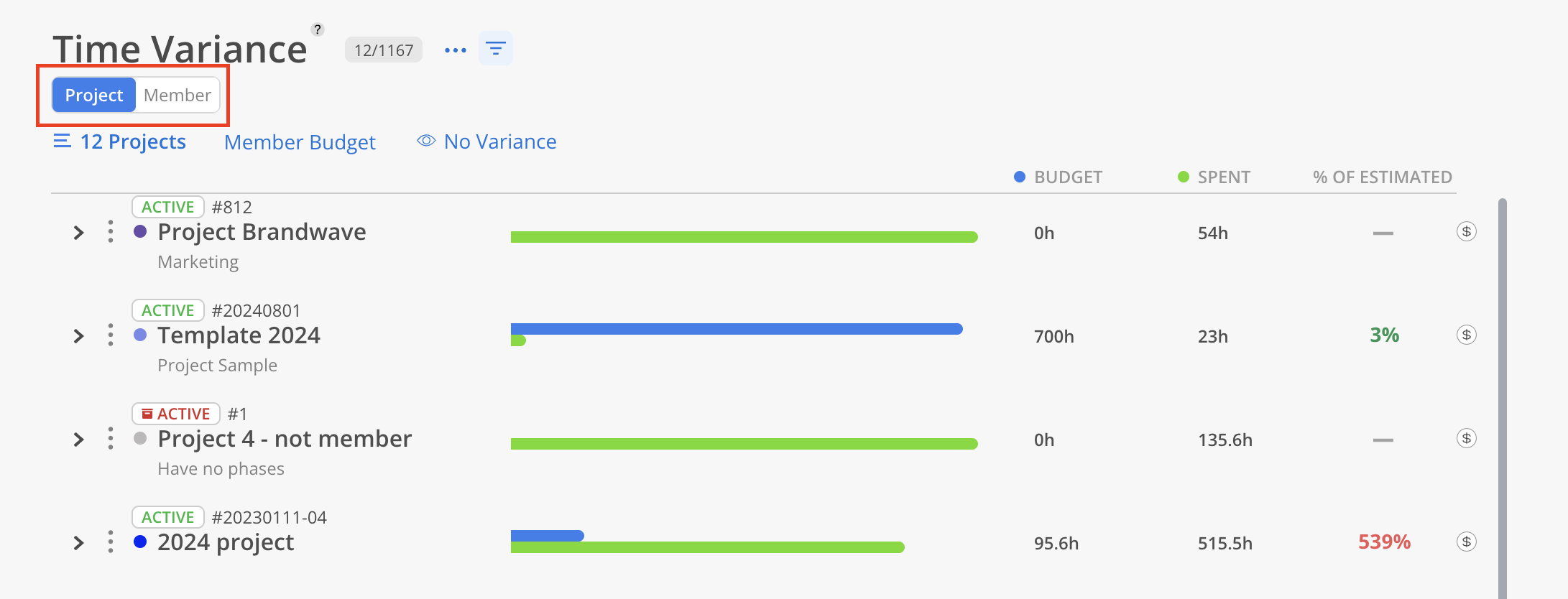Image resolution: width=1568 pixels, height=599 pixels.
Task: Expand the Project Brandwave row
Action: point(78,233)
